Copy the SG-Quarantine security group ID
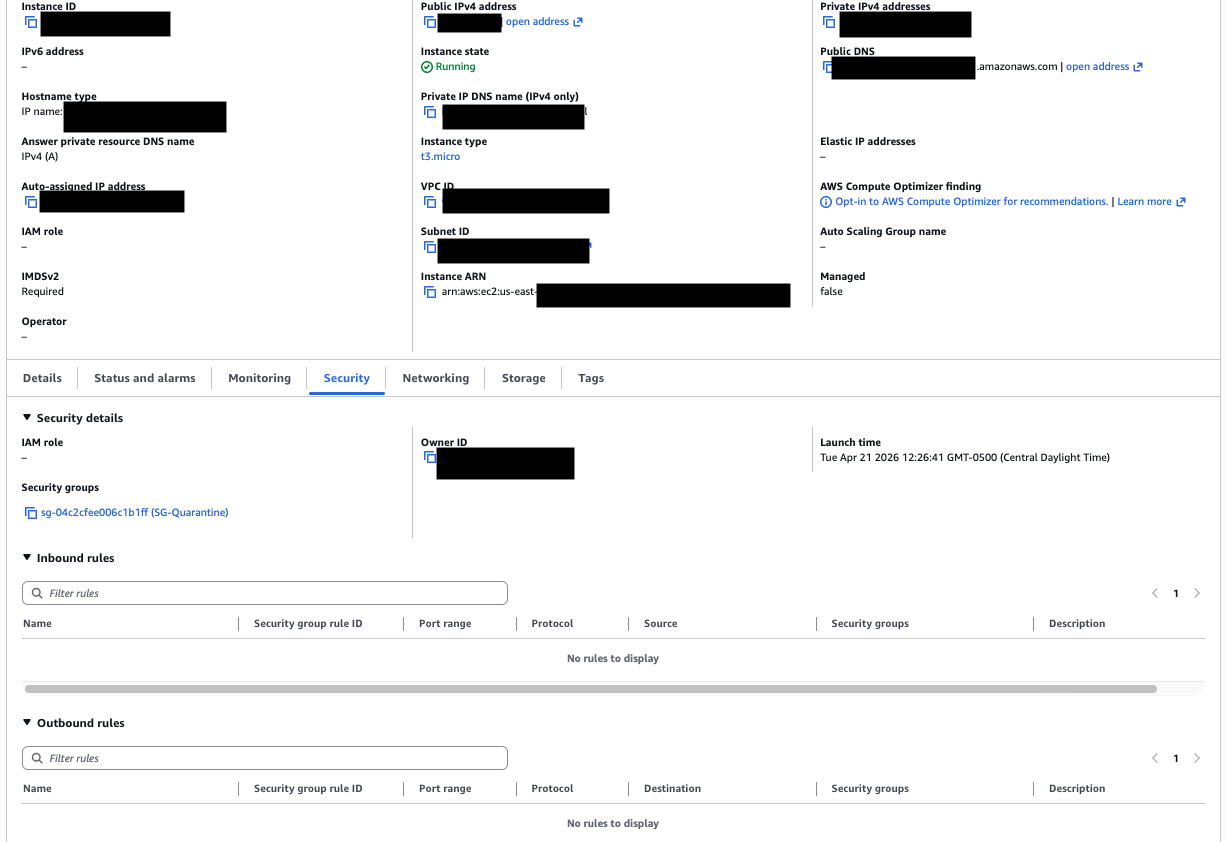1226x842 pixels. pyautogui.click(x=31, y=513)
